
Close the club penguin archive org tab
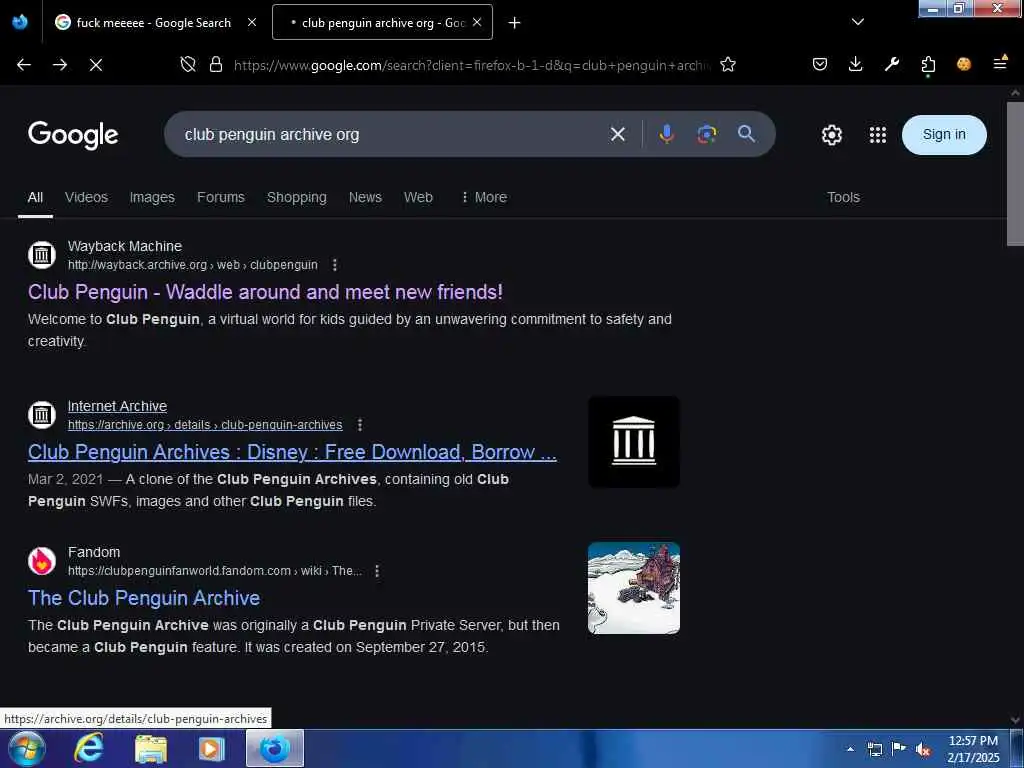[477, 22]
